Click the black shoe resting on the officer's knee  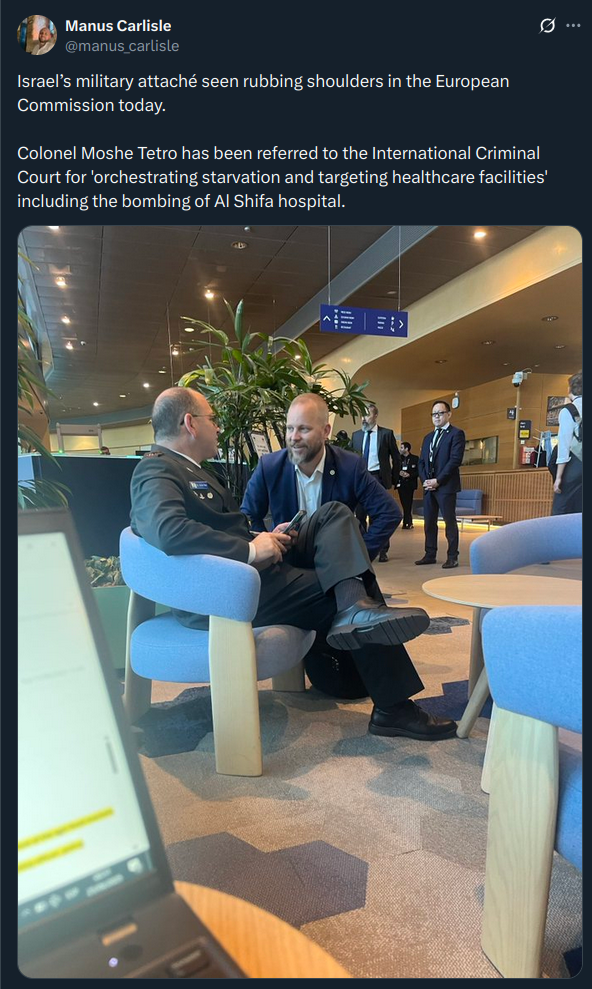click(377, 623)
